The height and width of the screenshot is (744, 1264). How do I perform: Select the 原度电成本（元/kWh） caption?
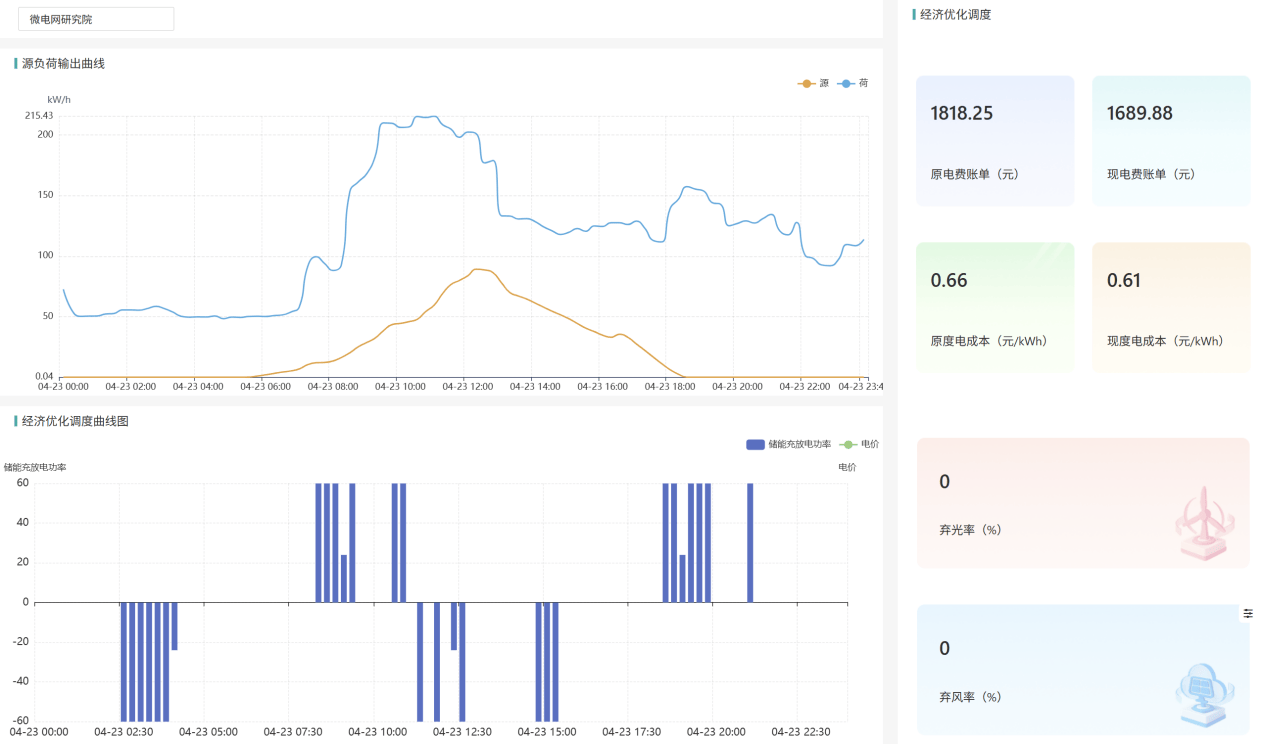click(x=989, y=341)
